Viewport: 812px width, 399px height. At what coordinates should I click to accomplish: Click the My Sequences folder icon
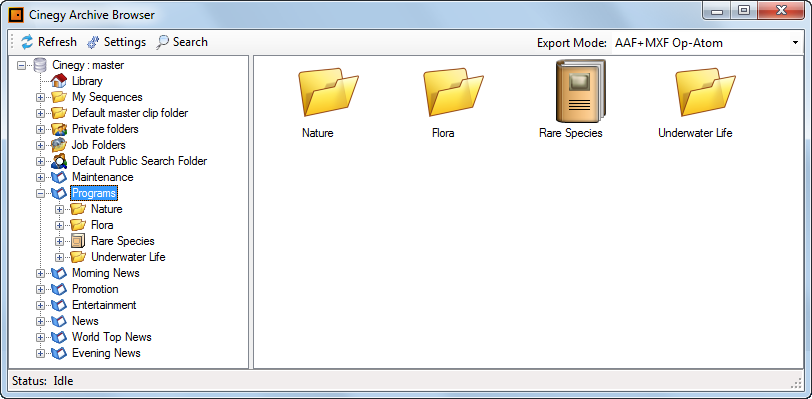tap(59, 97)
